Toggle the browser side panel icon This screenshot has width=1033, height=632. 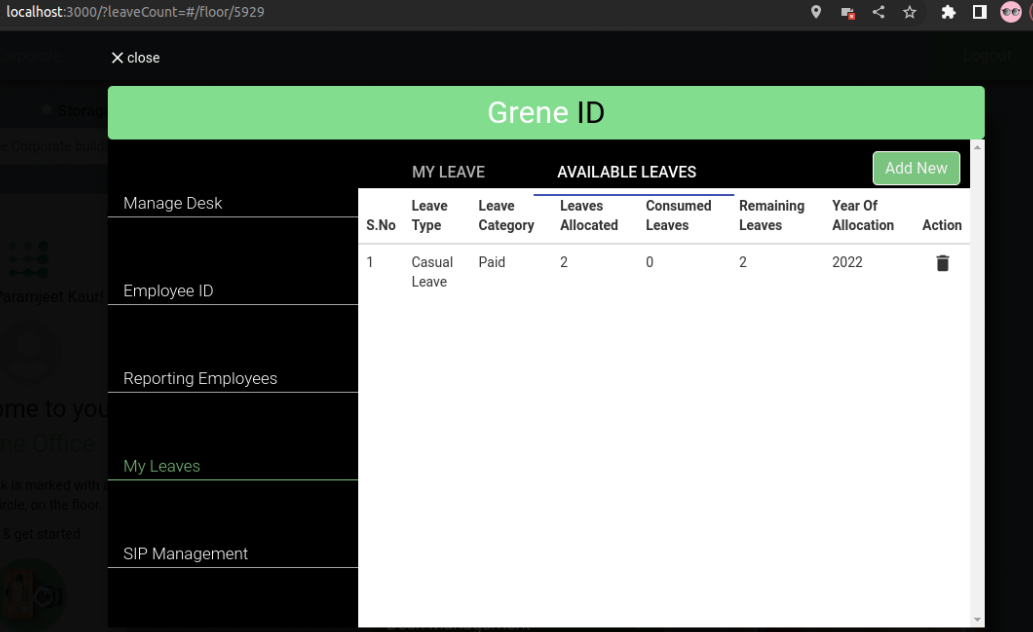[980, 12]
